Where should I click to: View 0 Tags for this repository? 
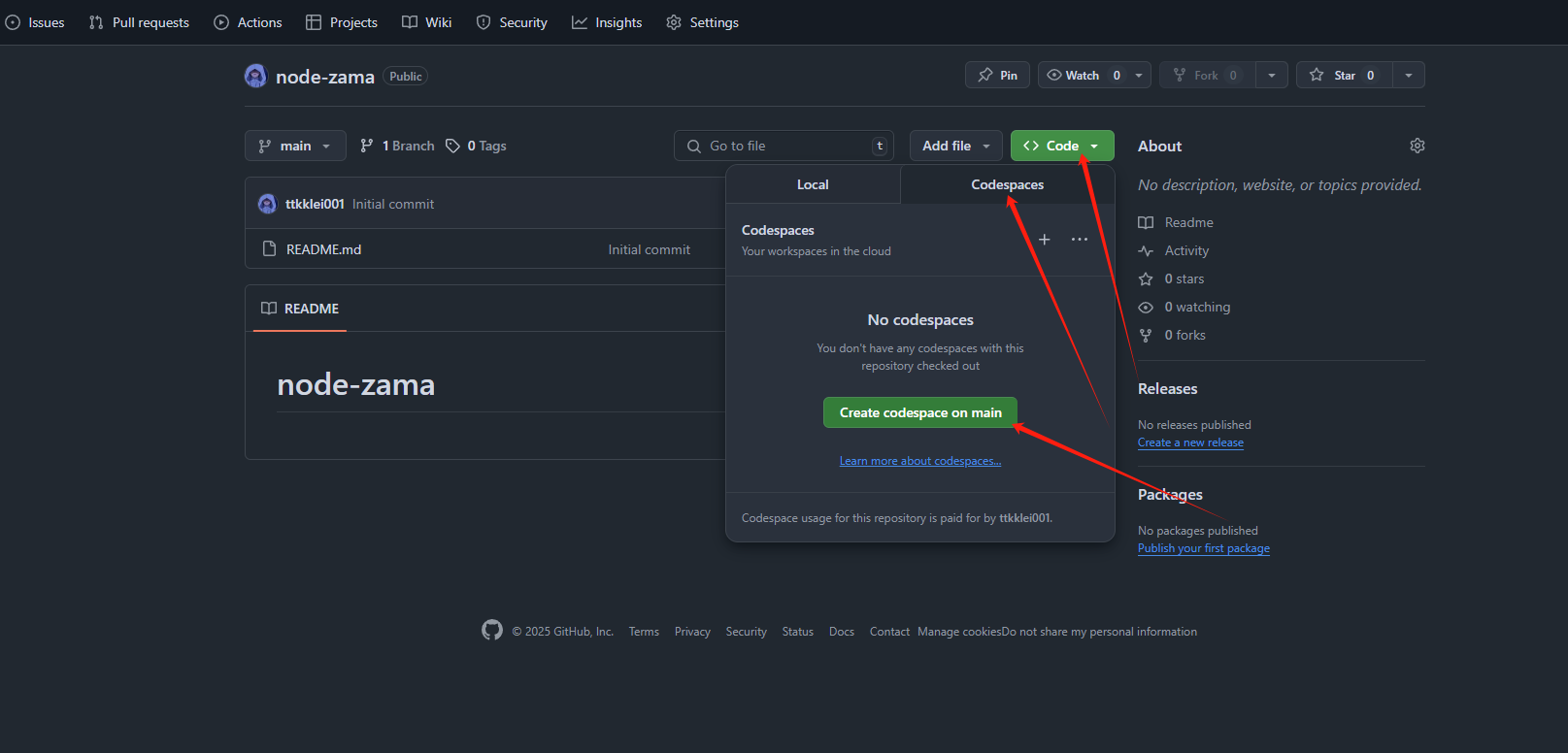pyautogui.click(x=477, y=146)
